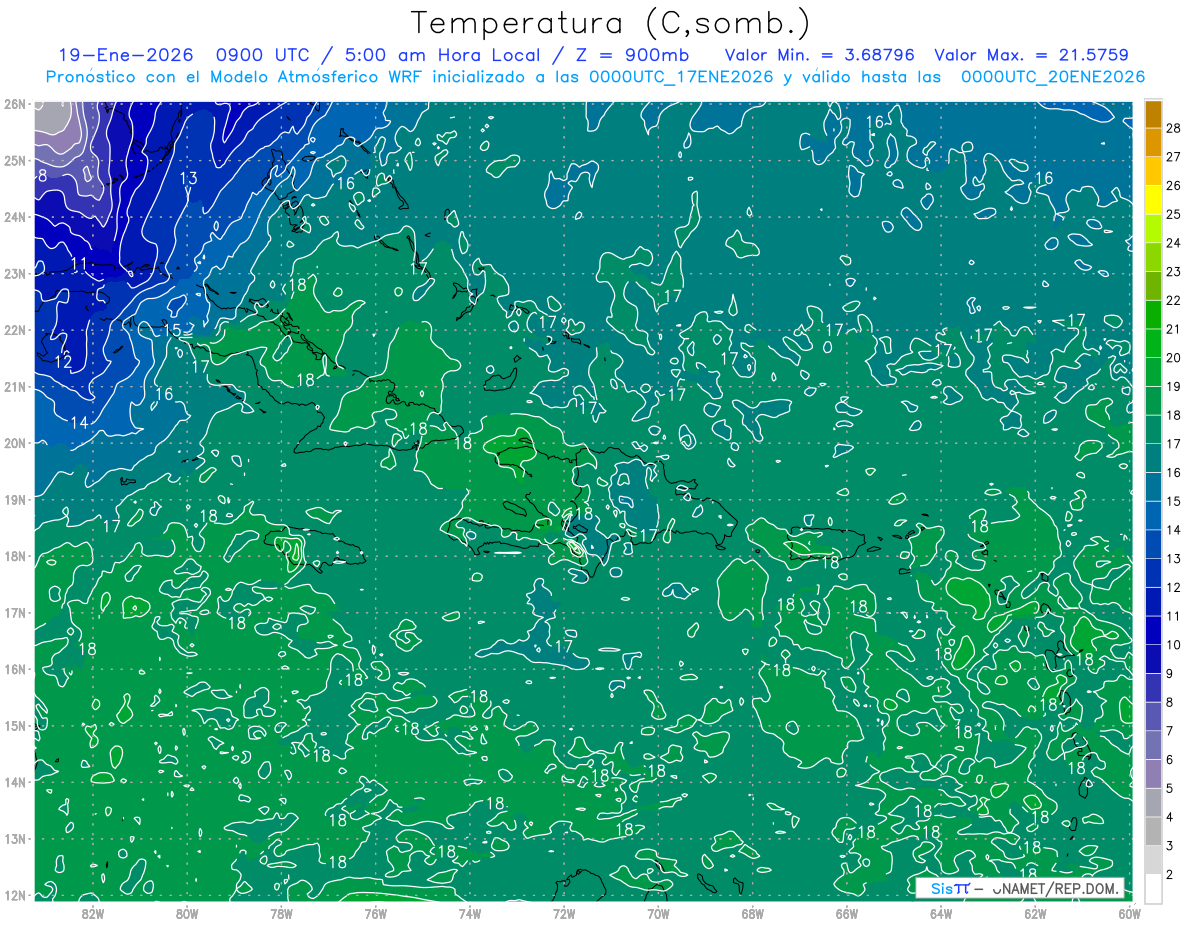Click the orange top swatch of the colorbar
The height and width of the screenshot is (927, 1200).
tap(1153, 114)
